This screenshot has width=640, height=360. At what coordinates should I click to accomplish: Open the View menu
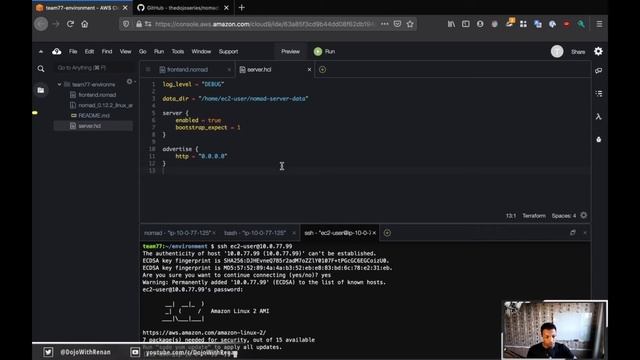click(125, 51)
